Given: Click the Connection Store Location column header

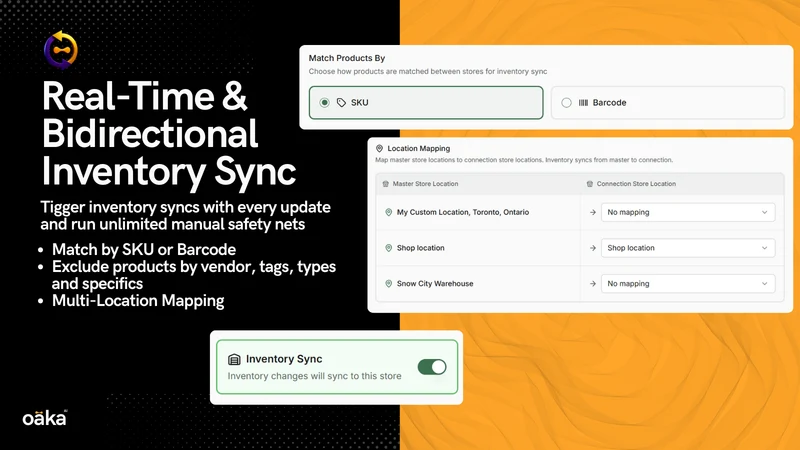Looking at the screenshot, I should click(636, 184).
